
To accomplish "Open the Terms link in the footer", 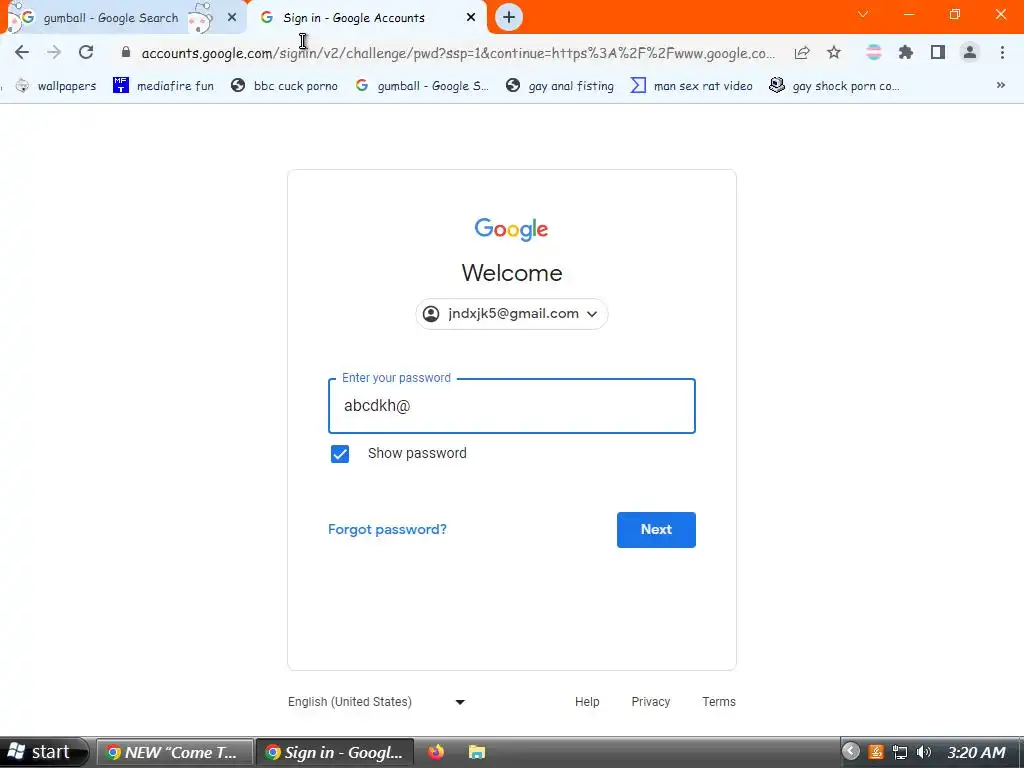I will click(718, 701).
